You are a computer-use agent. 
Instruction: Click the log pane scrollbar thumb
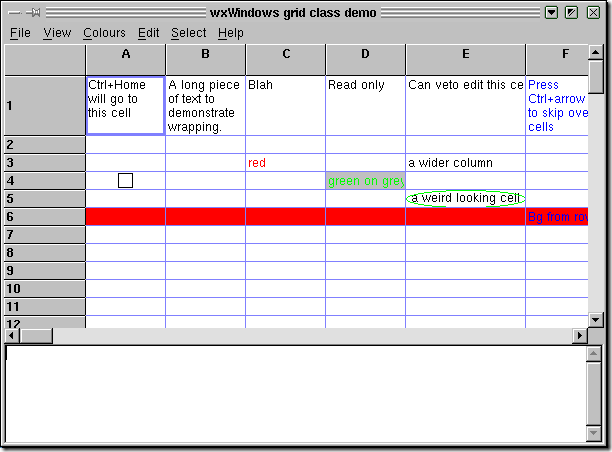pyautogui.click(x=594, y=393)
